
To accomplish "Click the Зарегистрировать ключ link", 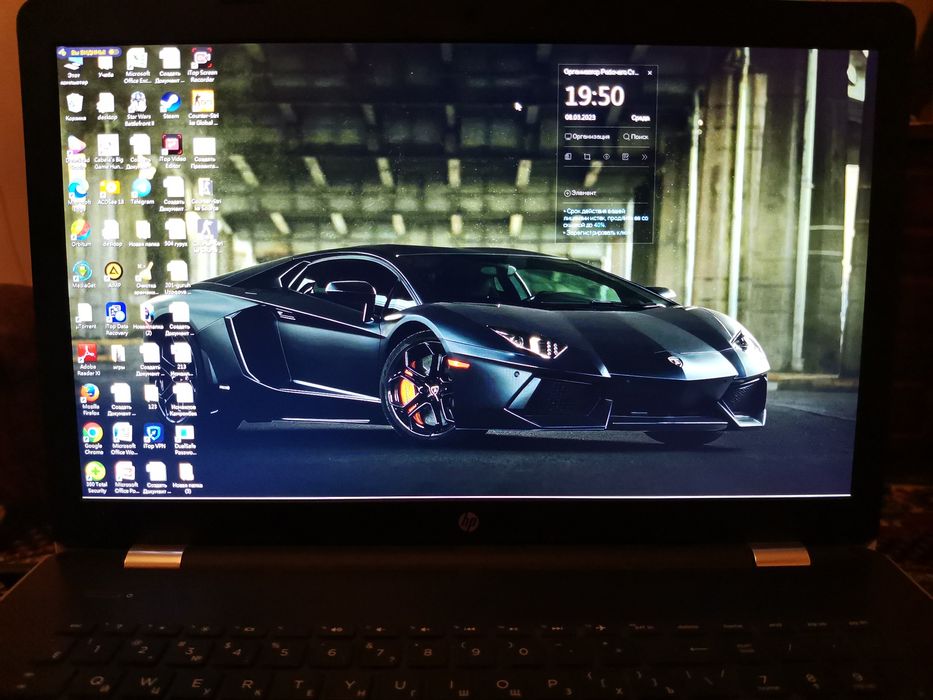I will [597, 233].
